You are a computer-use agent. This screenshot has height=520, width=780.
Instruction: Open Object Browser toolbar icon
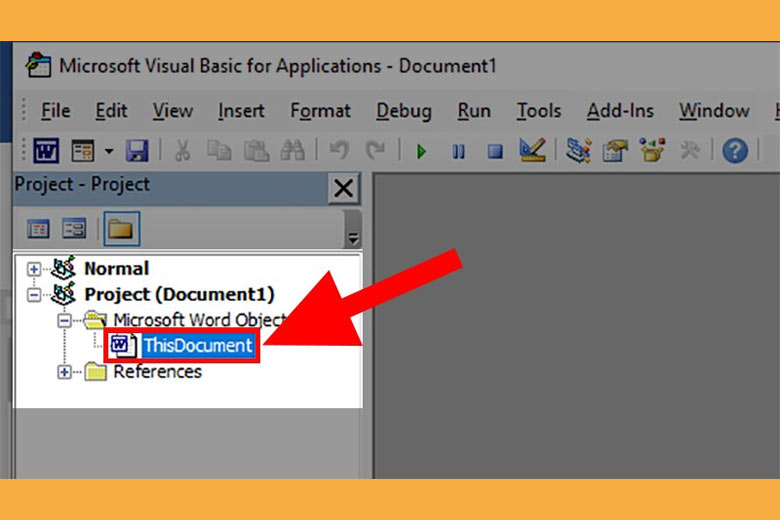click(652, 150)
